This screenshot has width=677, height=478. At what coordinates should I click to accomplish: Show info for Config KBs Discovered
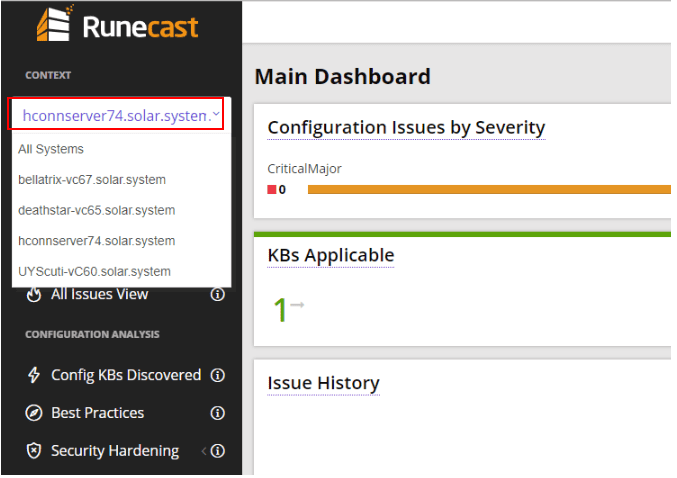217,375
